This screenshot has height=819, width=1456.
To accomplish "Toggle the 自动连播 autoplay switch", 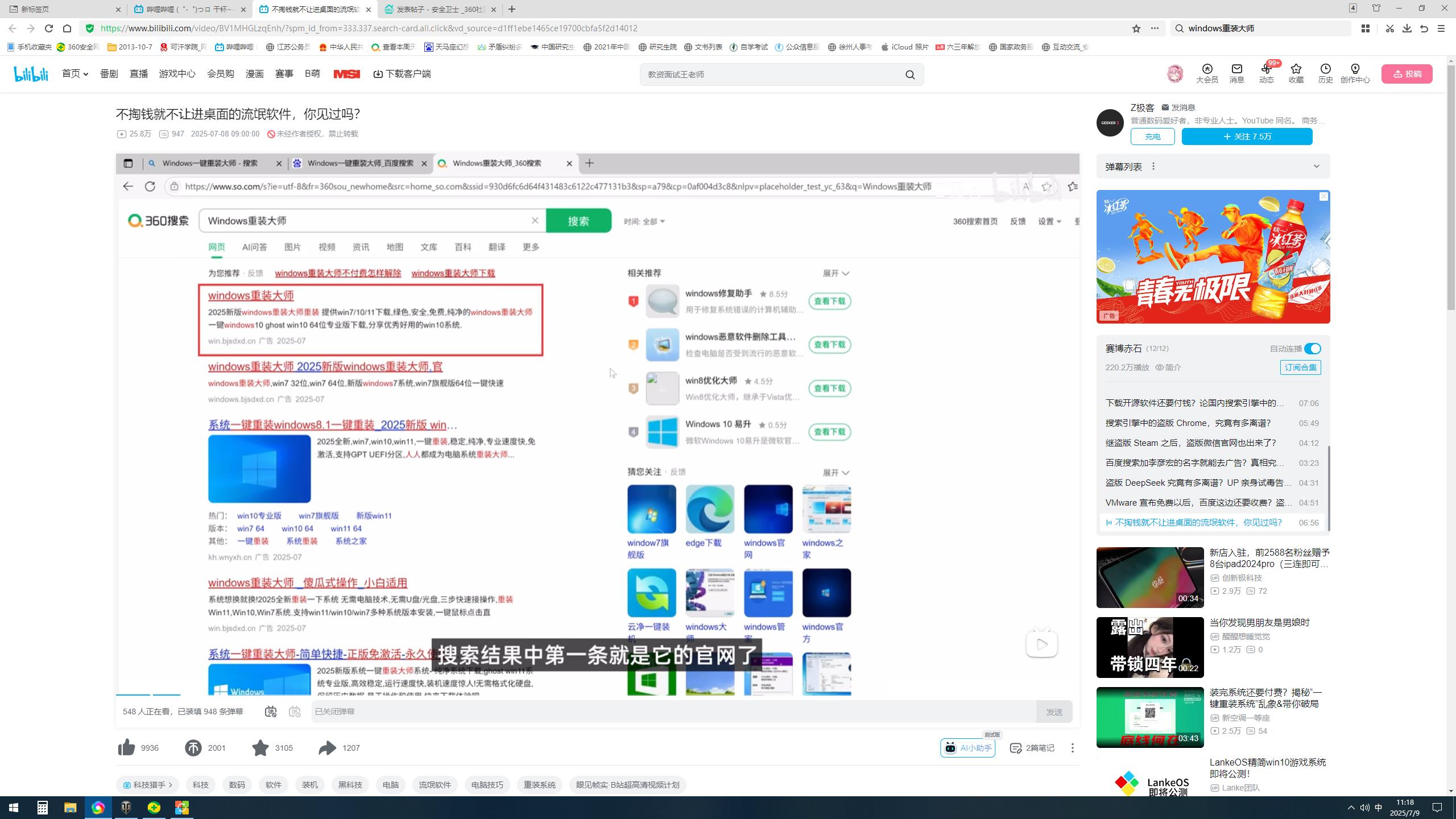I will (1313, 349).
